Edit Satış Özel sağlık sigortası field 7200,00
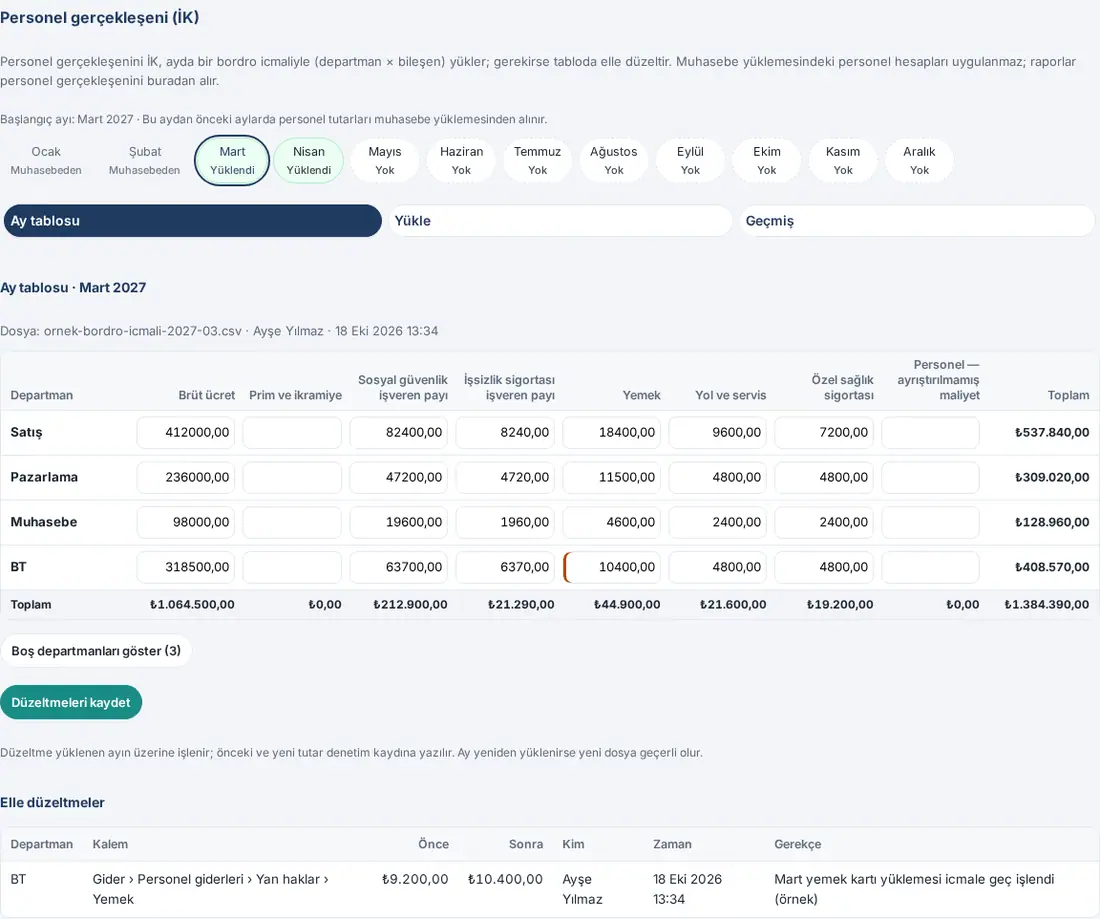The image size is (1100, 919). coord(824,433)
